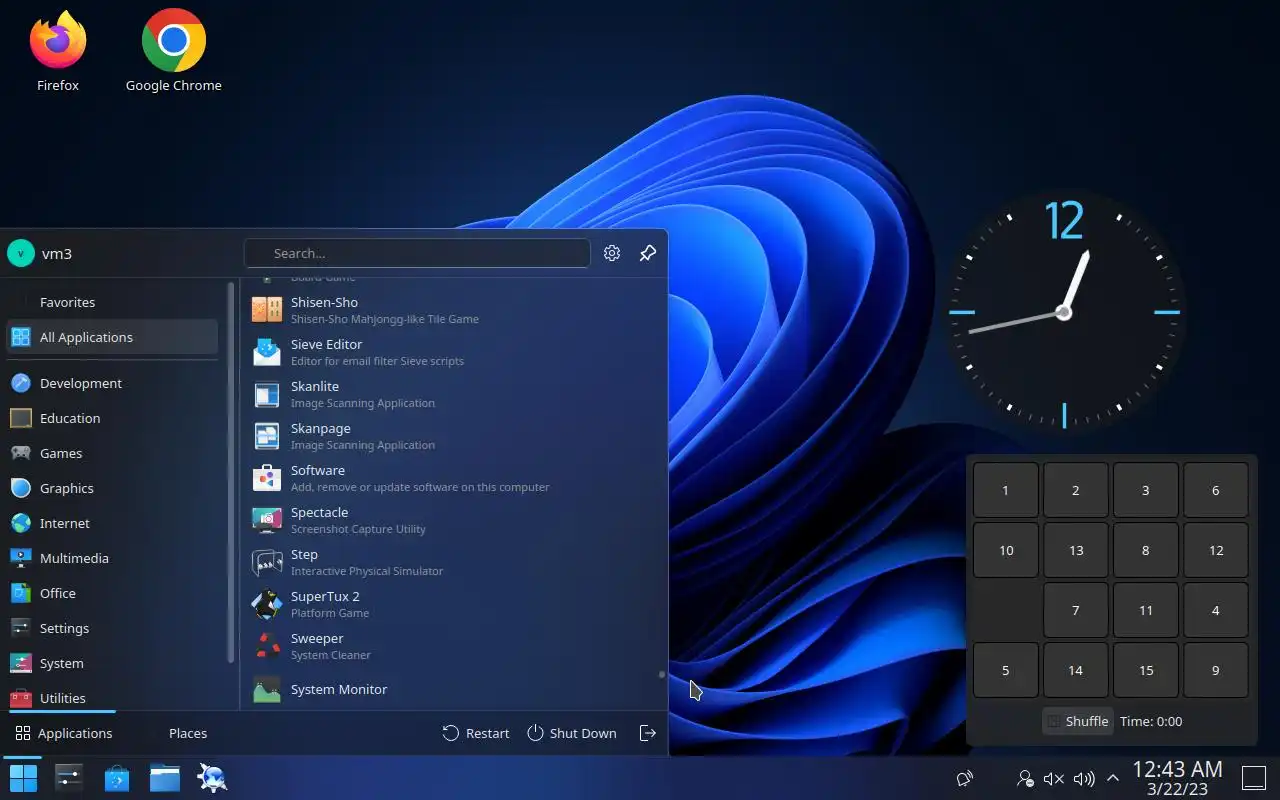Switch to the Places tab
The width and height of the screenshot is (1280, 800).
point(188,733)
